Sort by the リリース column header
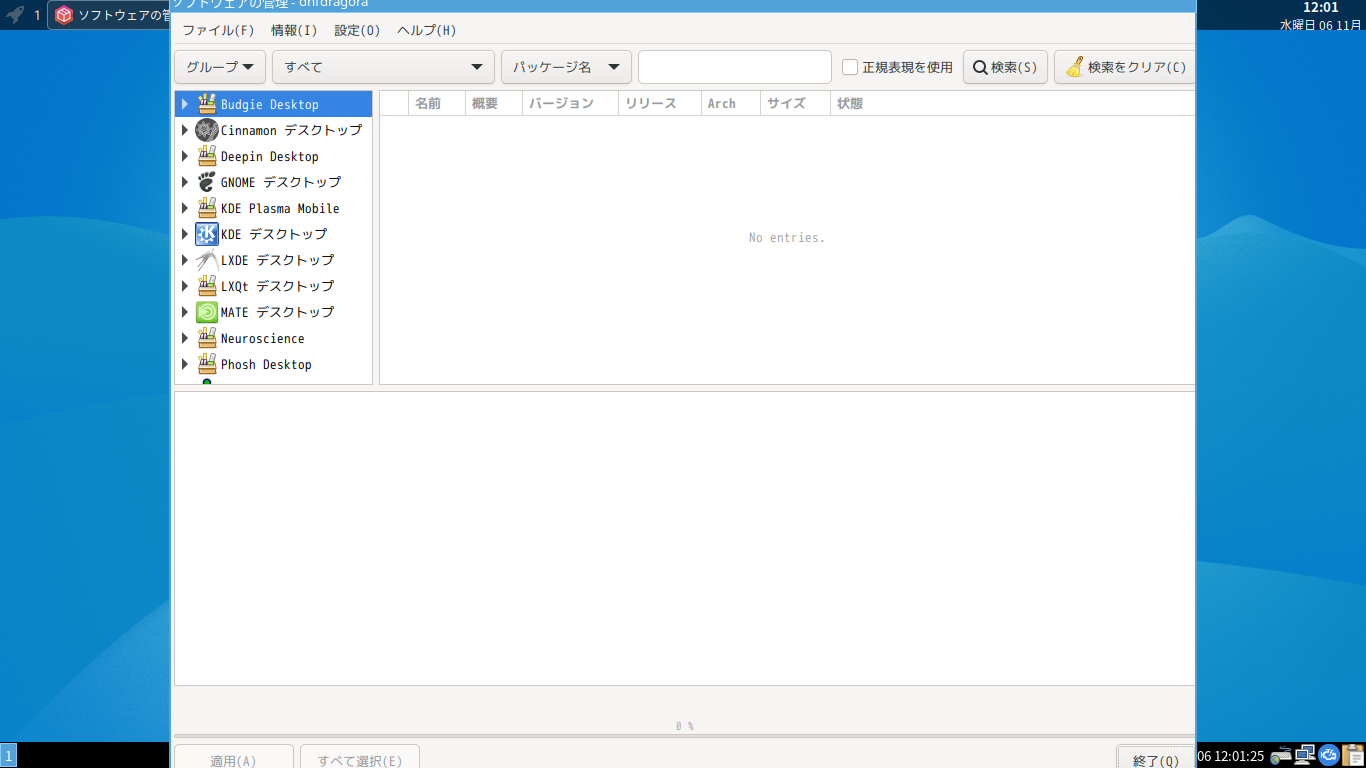Screen dimensions: 1366x768 tap(659, 103)
